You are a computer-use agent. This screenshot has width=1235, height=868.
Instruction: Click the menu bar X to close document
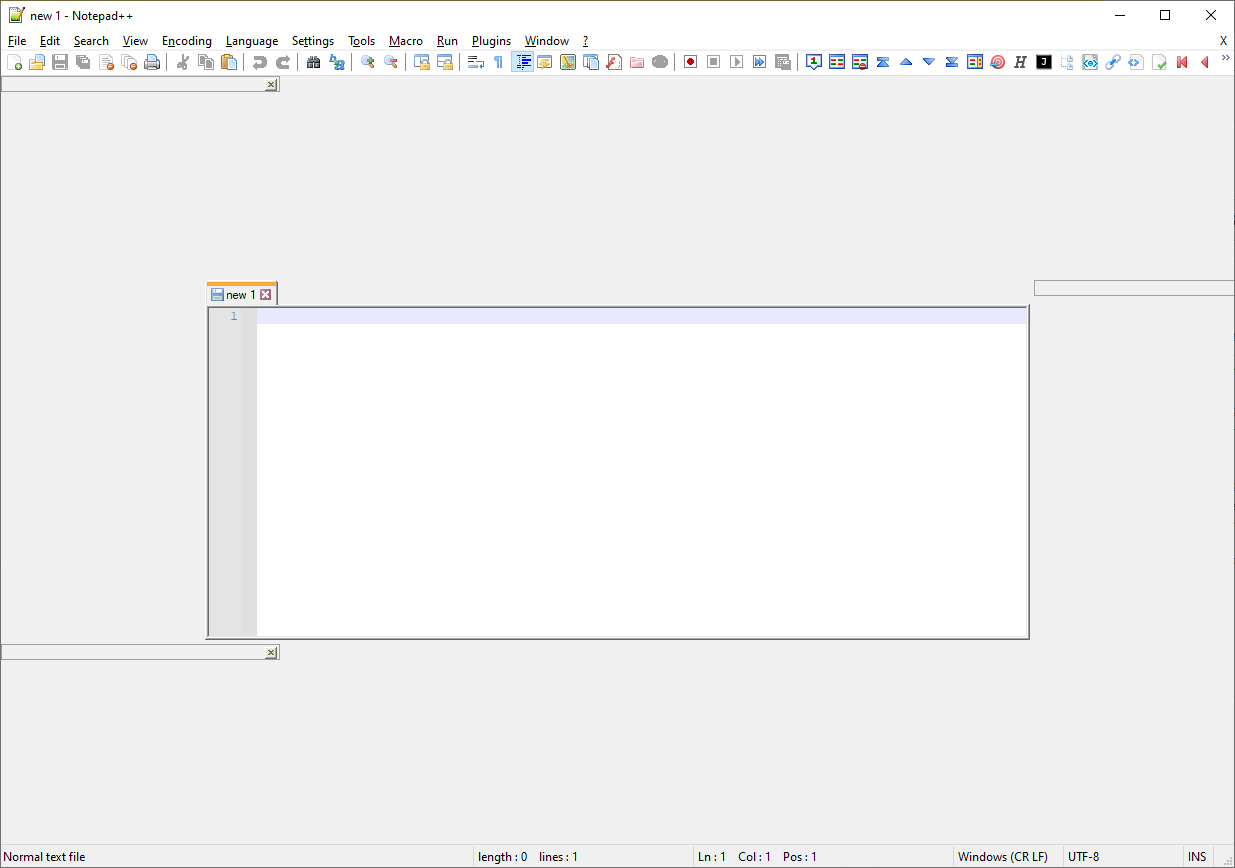click(1223, 41)
